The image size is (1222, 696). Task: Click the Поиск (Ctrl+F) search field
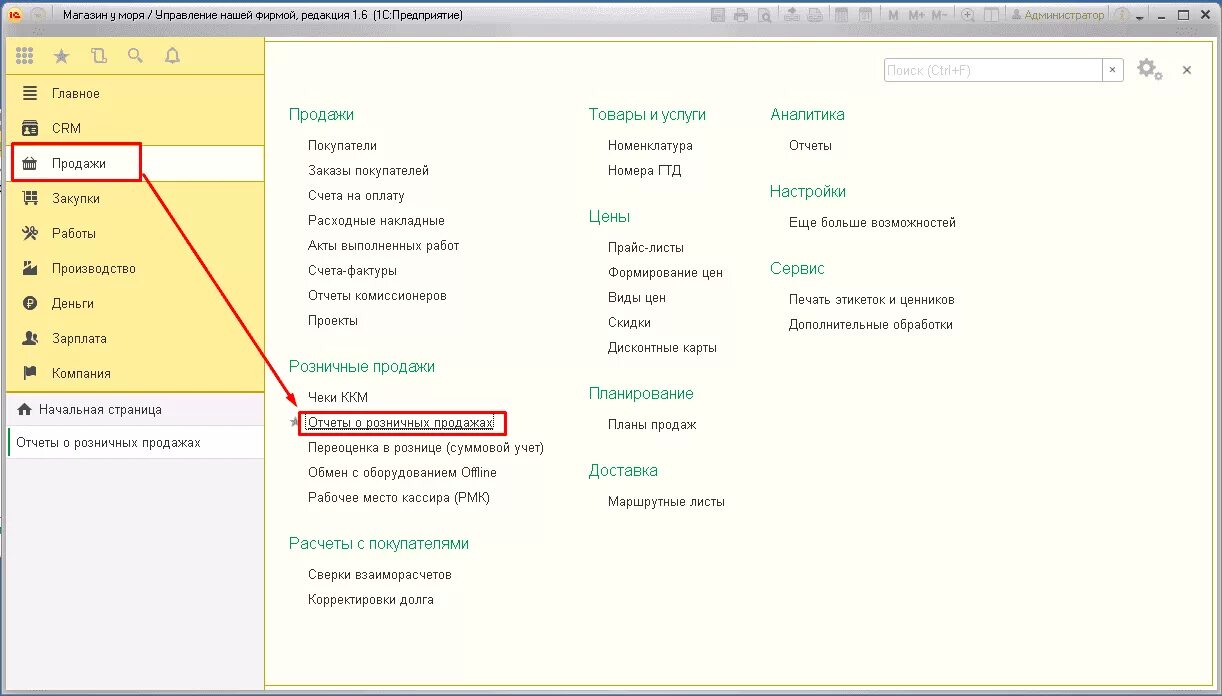coord(993,70)
